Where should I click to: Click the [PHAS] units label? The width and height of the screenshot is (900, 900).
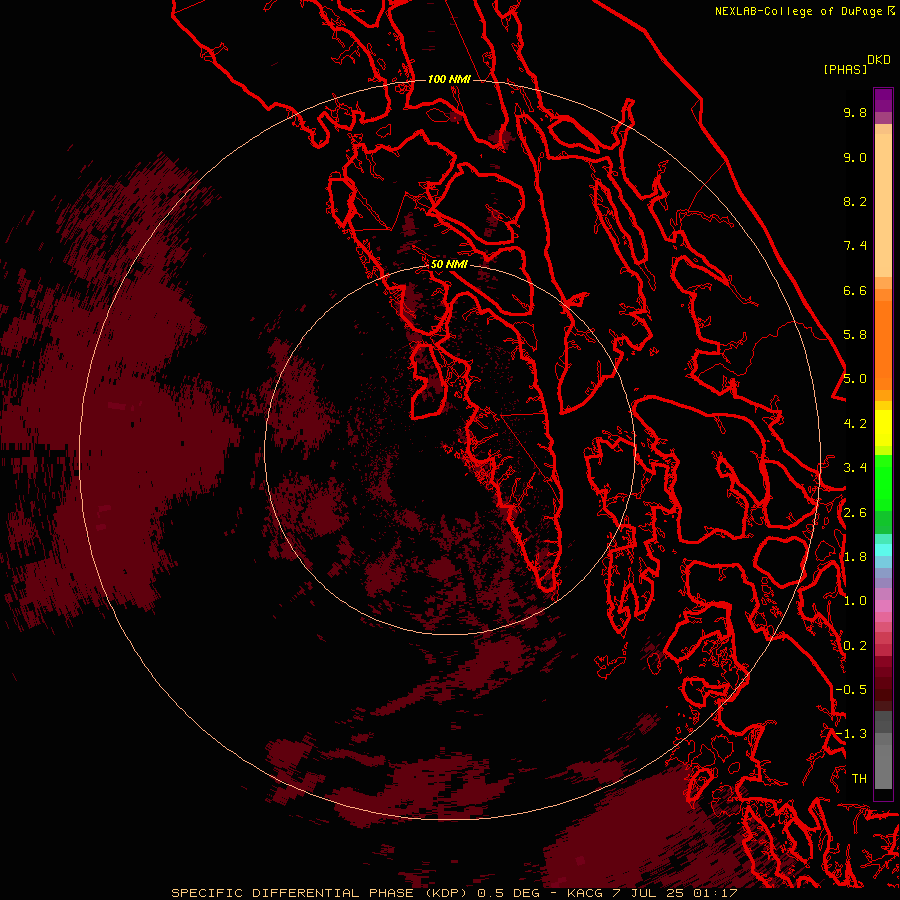pyautogui.click(x=845, y=69)
